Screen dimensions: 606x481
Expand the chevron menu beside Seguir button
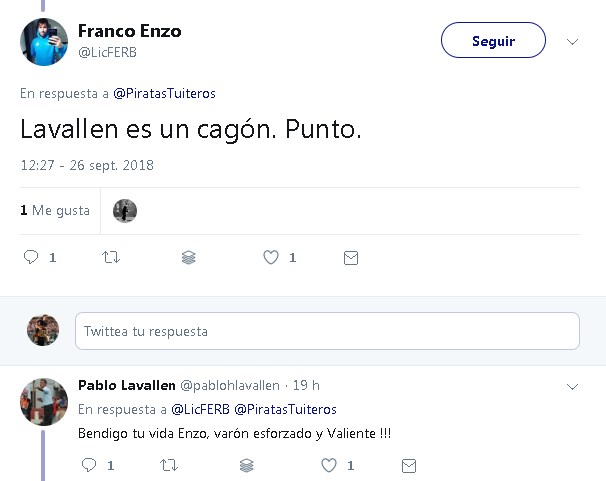click(572, 41)
